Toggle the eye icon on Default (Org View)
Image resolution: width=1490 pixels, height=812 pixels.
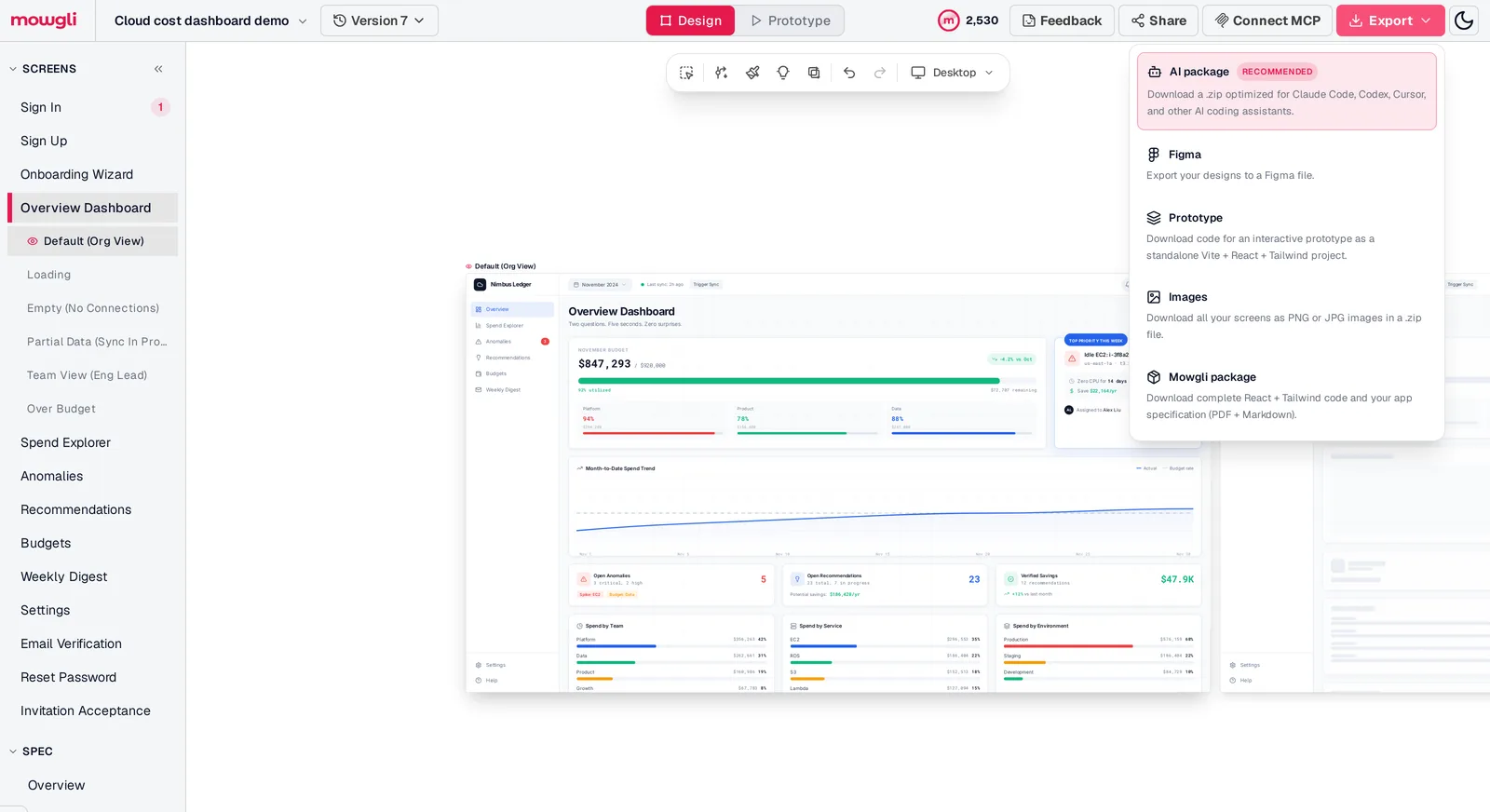[x=33, y=241]
